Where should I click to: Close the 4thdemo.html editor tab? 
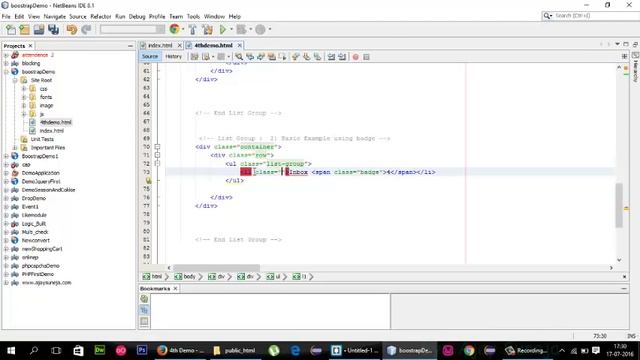[x=240, y=45]
